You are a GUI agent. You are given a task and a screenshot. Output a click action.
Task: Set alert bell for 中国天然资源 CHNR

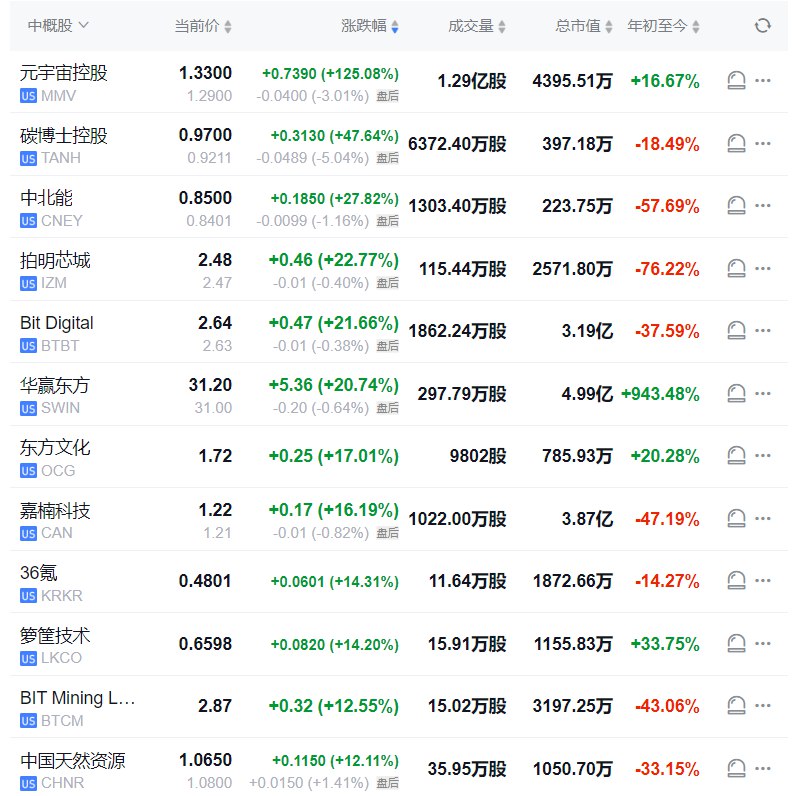point(736,769)
